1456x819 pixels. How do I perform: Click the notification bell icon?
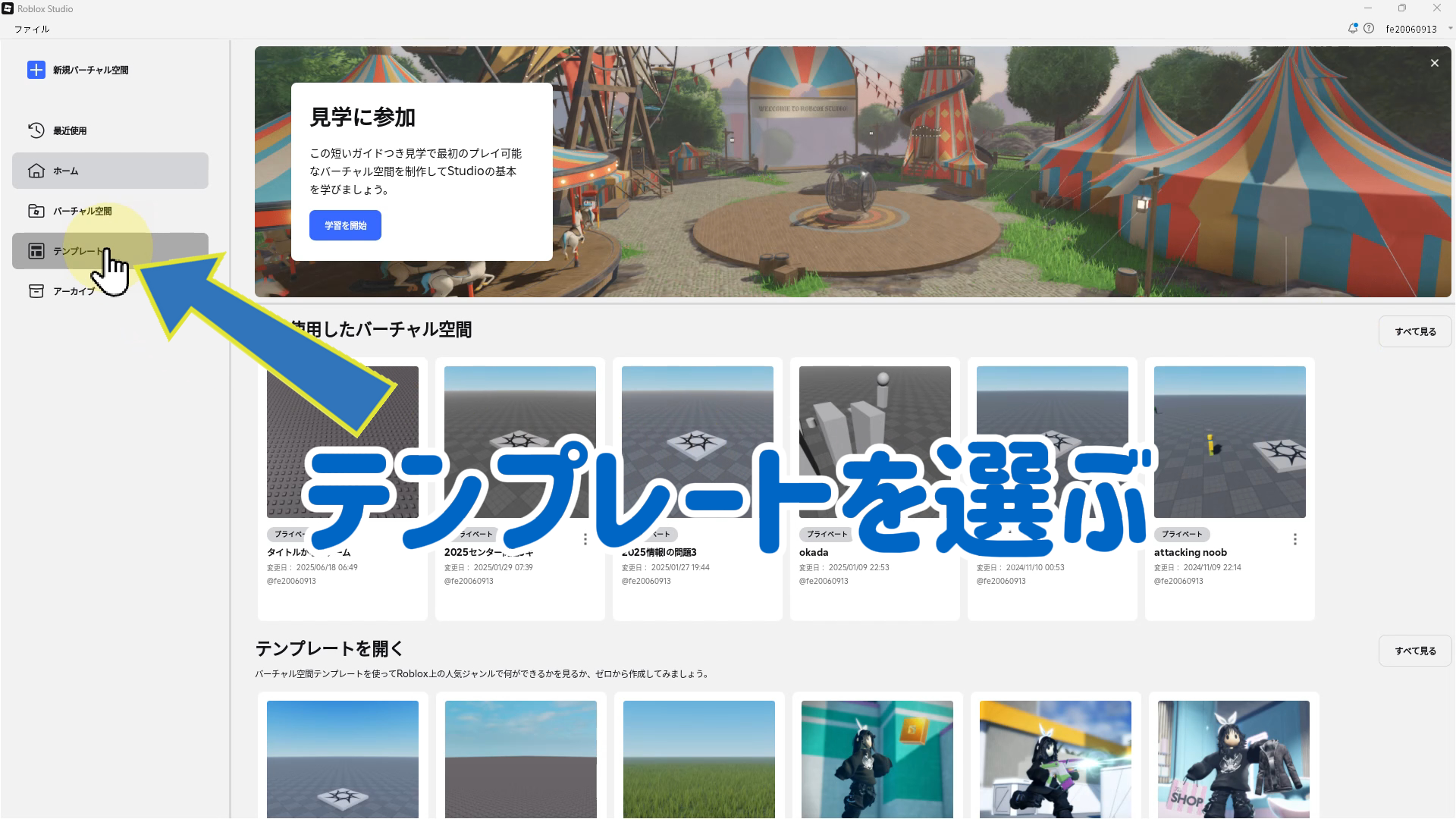coord(1352,29)
